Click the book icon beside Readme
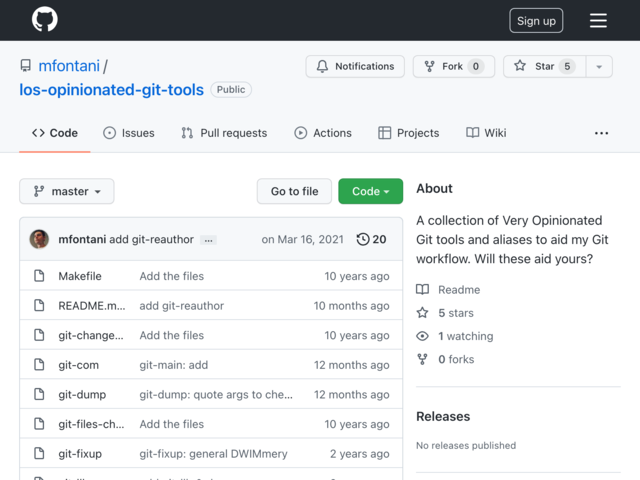The image size is (640, 480). pos(422,289)
